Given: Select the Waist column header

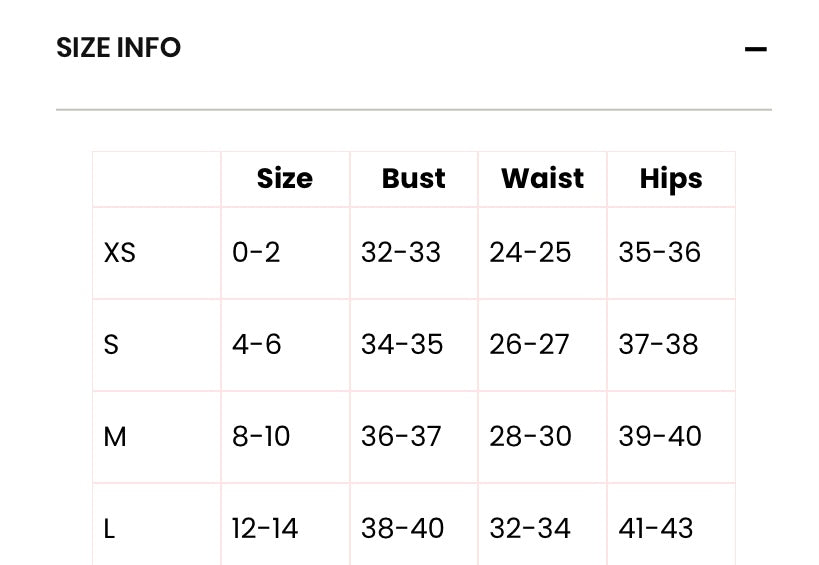Looking at the screenshot, I should click(542, 179).
